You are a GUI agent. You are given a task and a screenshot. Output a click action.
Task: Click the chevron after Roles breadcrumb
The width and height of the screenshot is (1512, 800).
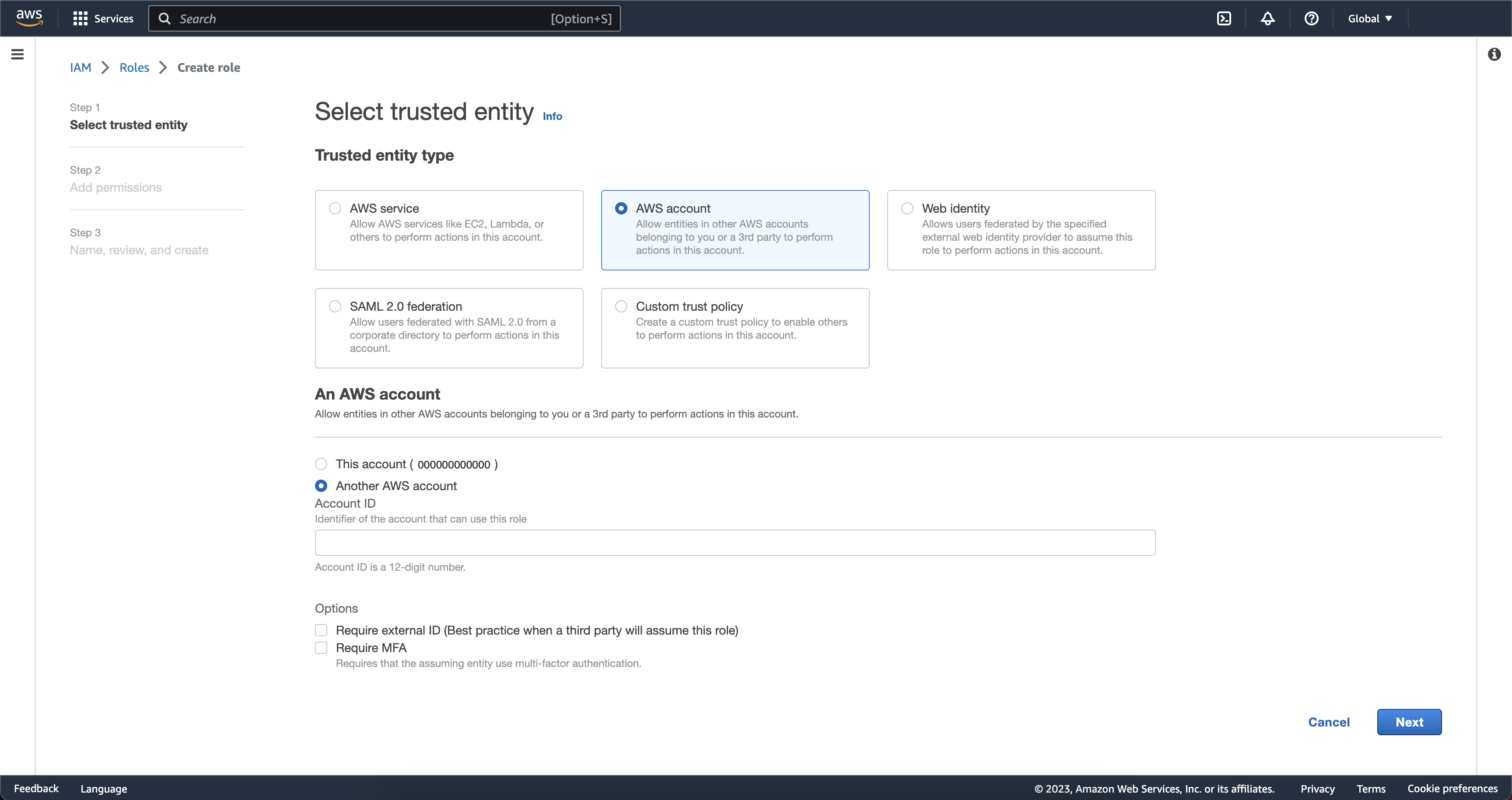[163, 67]
